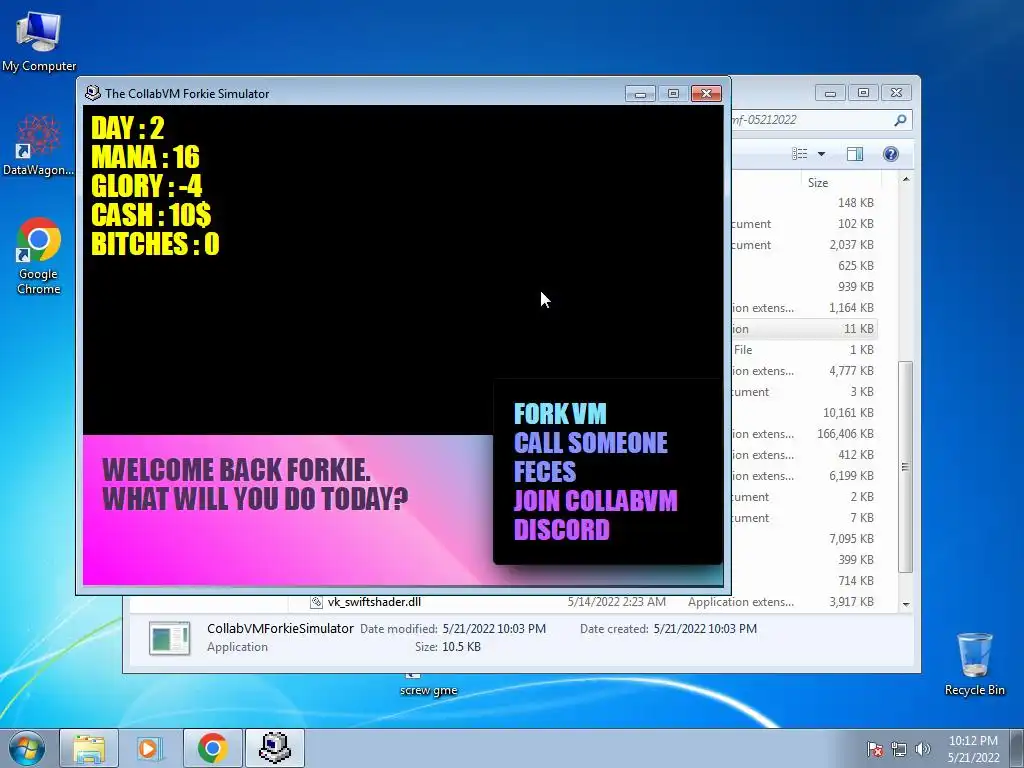This screenshot has height=768, width=1024.
Task: Click the MANA : 16 stat
Action: [145, 157]
